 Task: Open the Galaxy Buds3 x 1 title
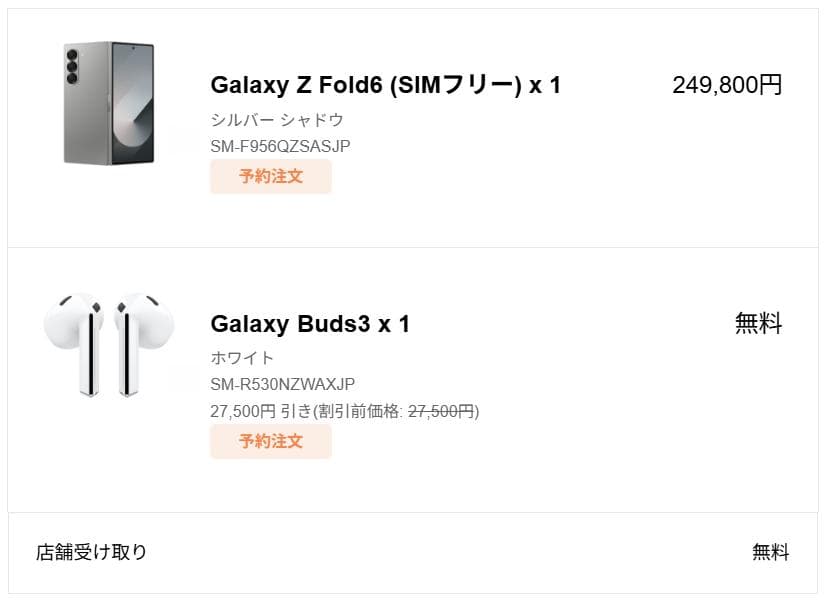point(310,324)
